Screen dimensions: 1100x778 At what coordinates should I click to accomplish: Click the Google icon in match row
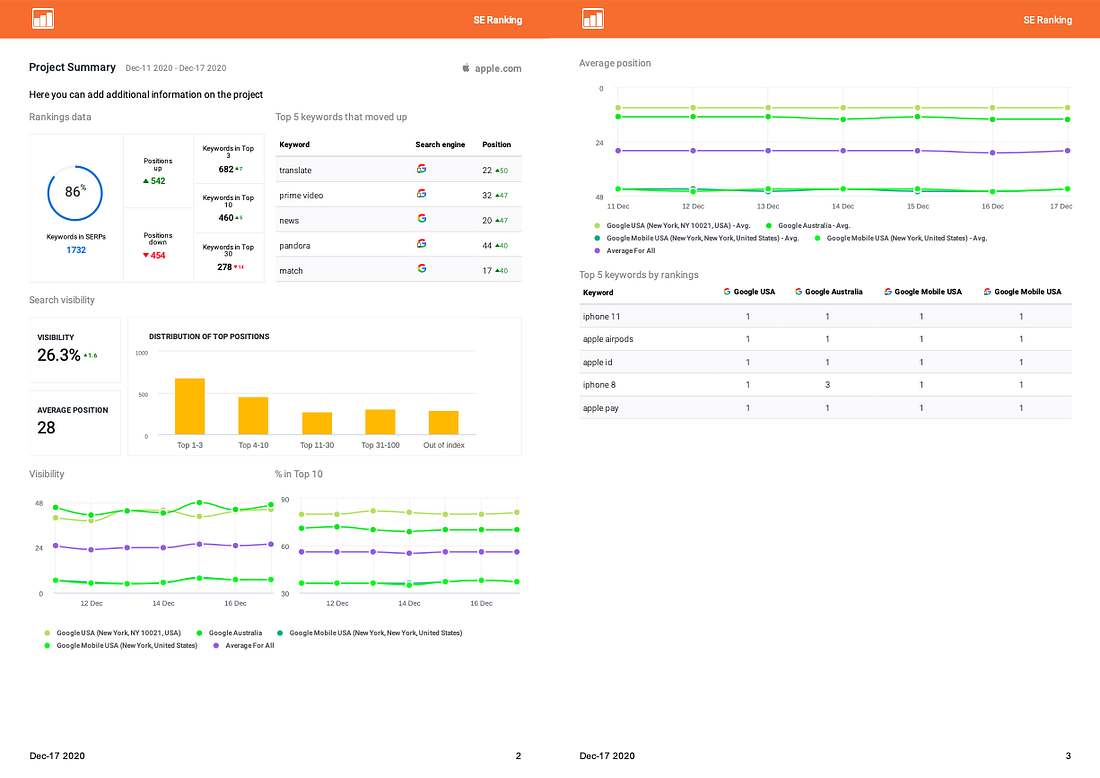point(422,269)
